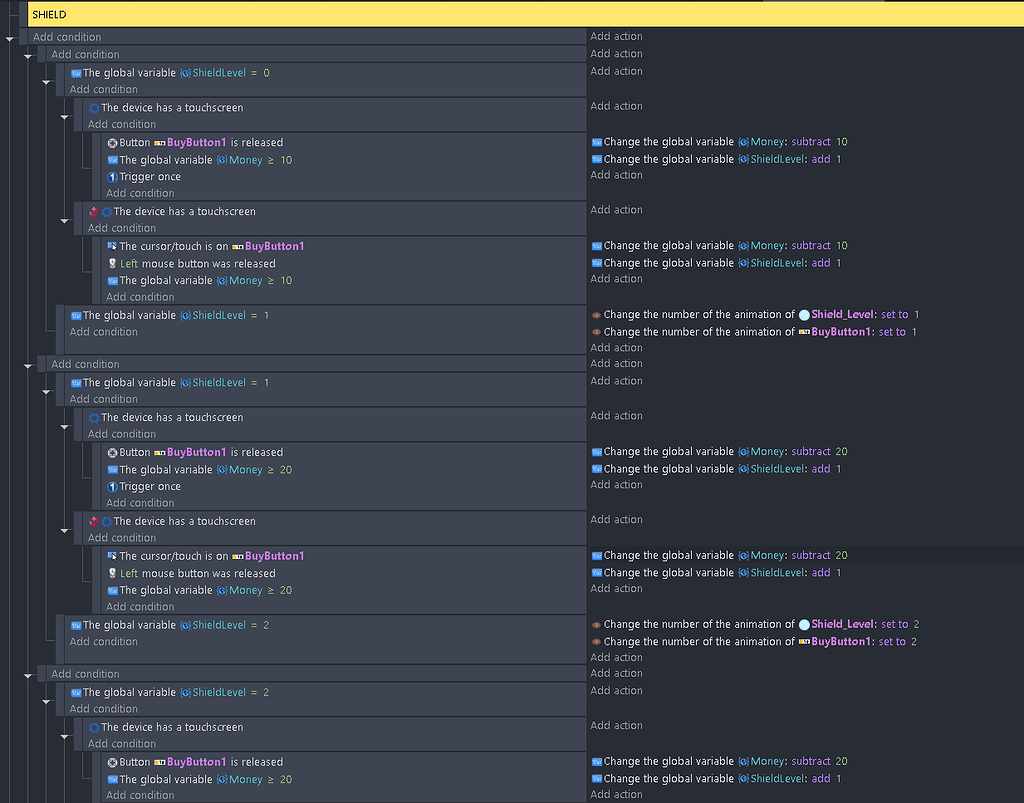The image size is (1024, 803).
Task: Select 'subtract' in the Money change action
Action: pos(807,142)
